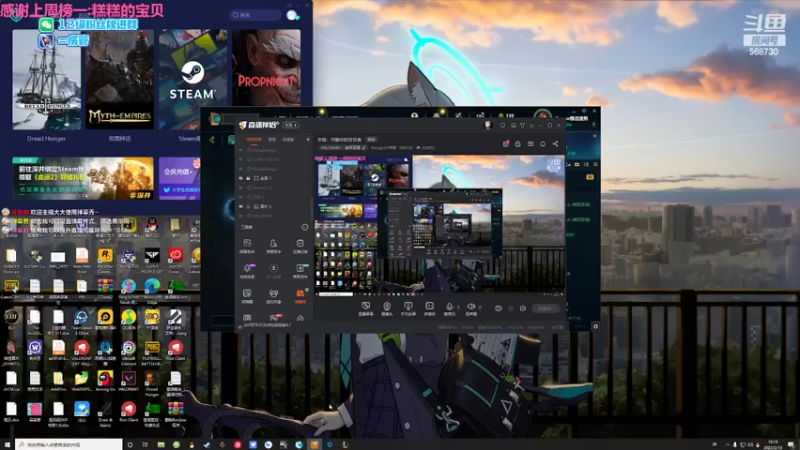The height and width of the screenshot is (450, 800).
Task: Add a camera source from the bottom toolbar
Action: point(387,308)
